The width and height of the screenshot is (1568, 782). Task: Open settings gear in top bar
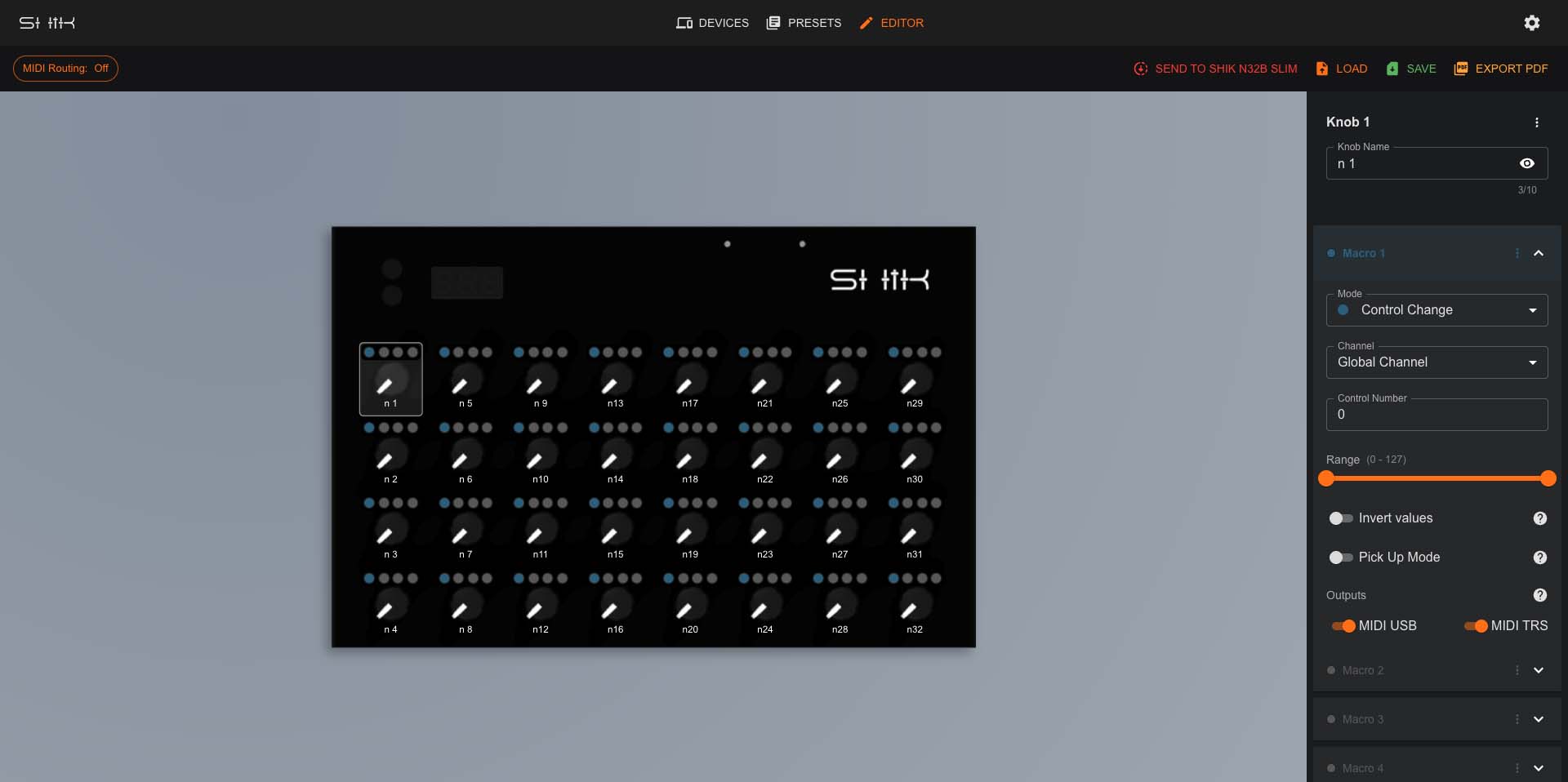pyautogui.click(x=1531, y=23)
